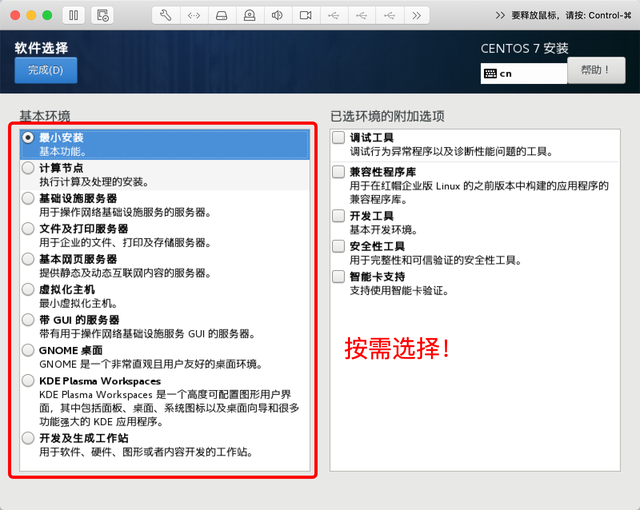Maximize the VM window green button
The width and height of the screenshot is (640, 510).
47,16
